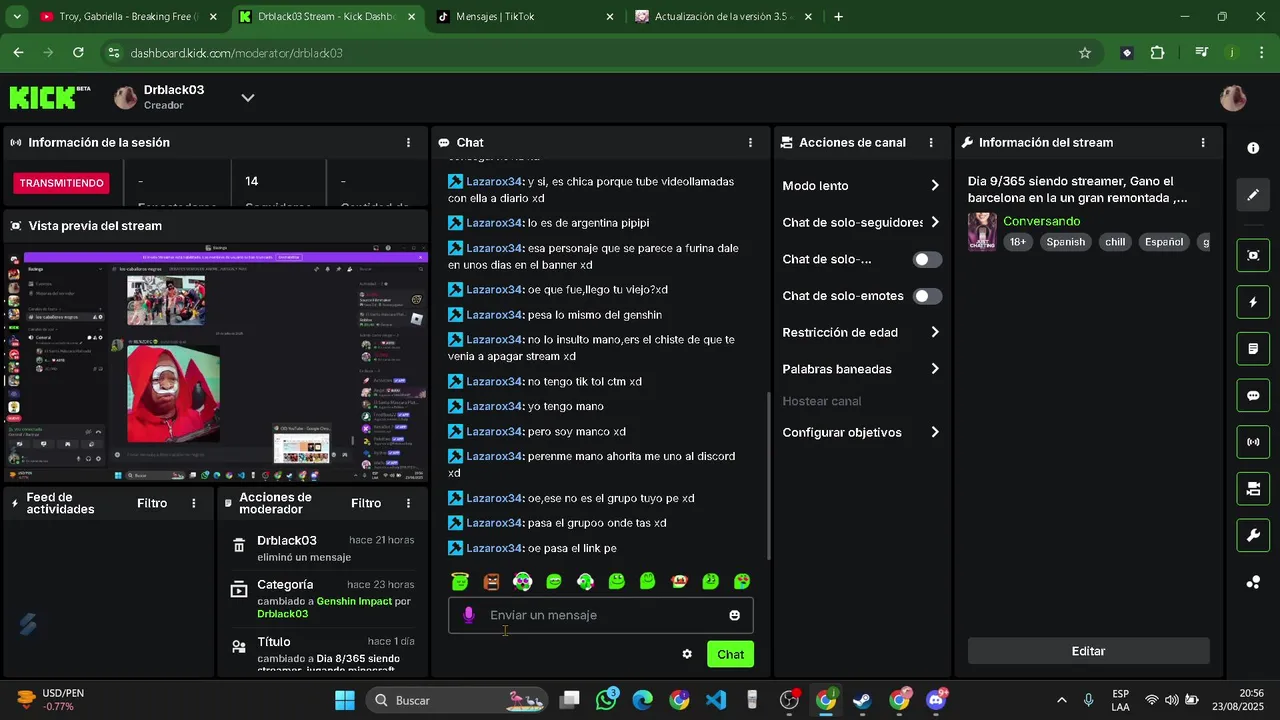Click the pencil edit icon in right sidebar
The width and height of the screenshot is (1280, 720).
point(1253,195)
